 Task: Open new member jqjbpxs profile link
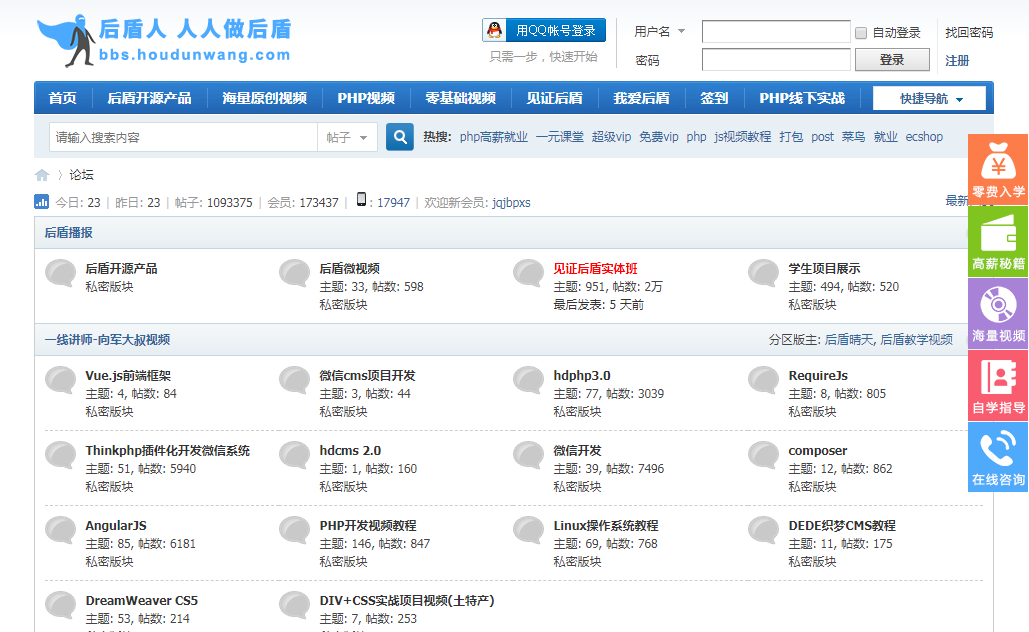512,203
